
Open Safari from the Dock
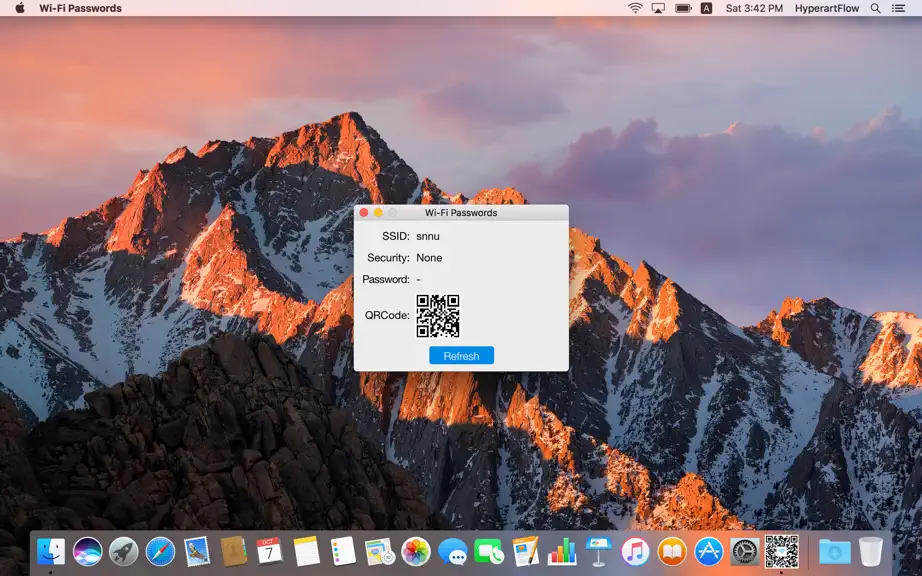[x=161, y=552]
